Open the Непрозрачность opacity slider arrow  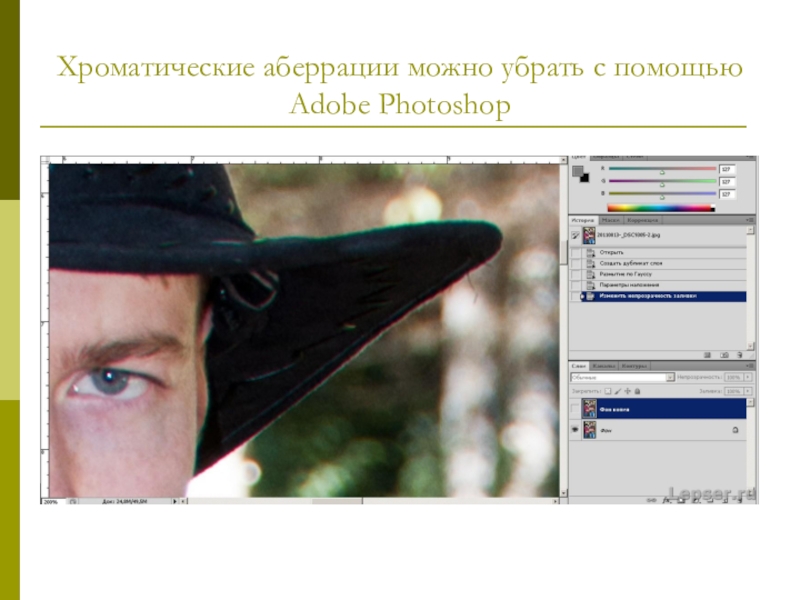(746, 378)
